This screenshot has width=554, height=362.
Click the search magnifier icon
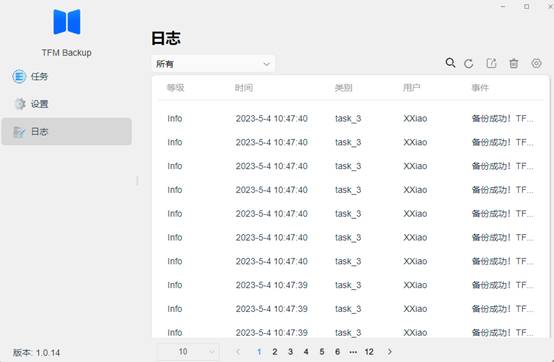(x=450, y=63)
